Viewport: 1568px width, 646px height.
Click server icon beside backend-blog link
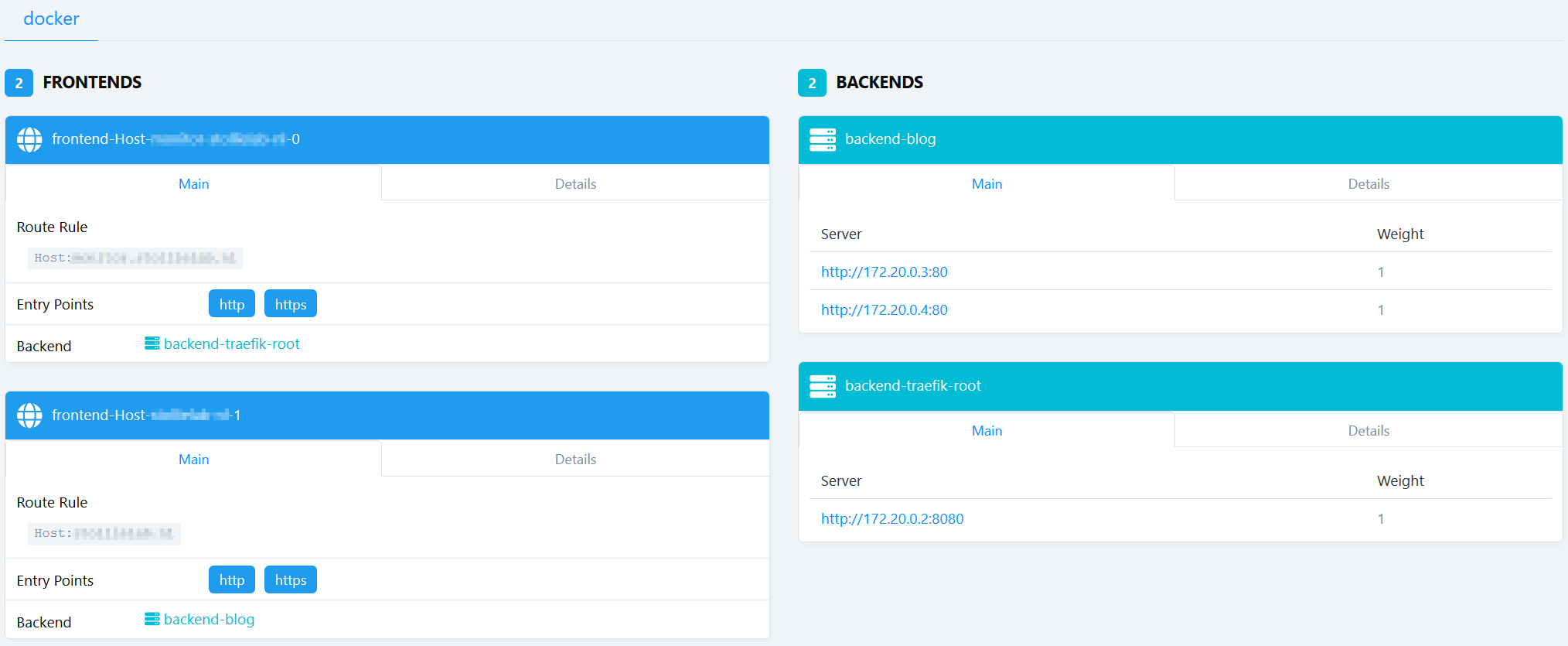tap(152, 619)
